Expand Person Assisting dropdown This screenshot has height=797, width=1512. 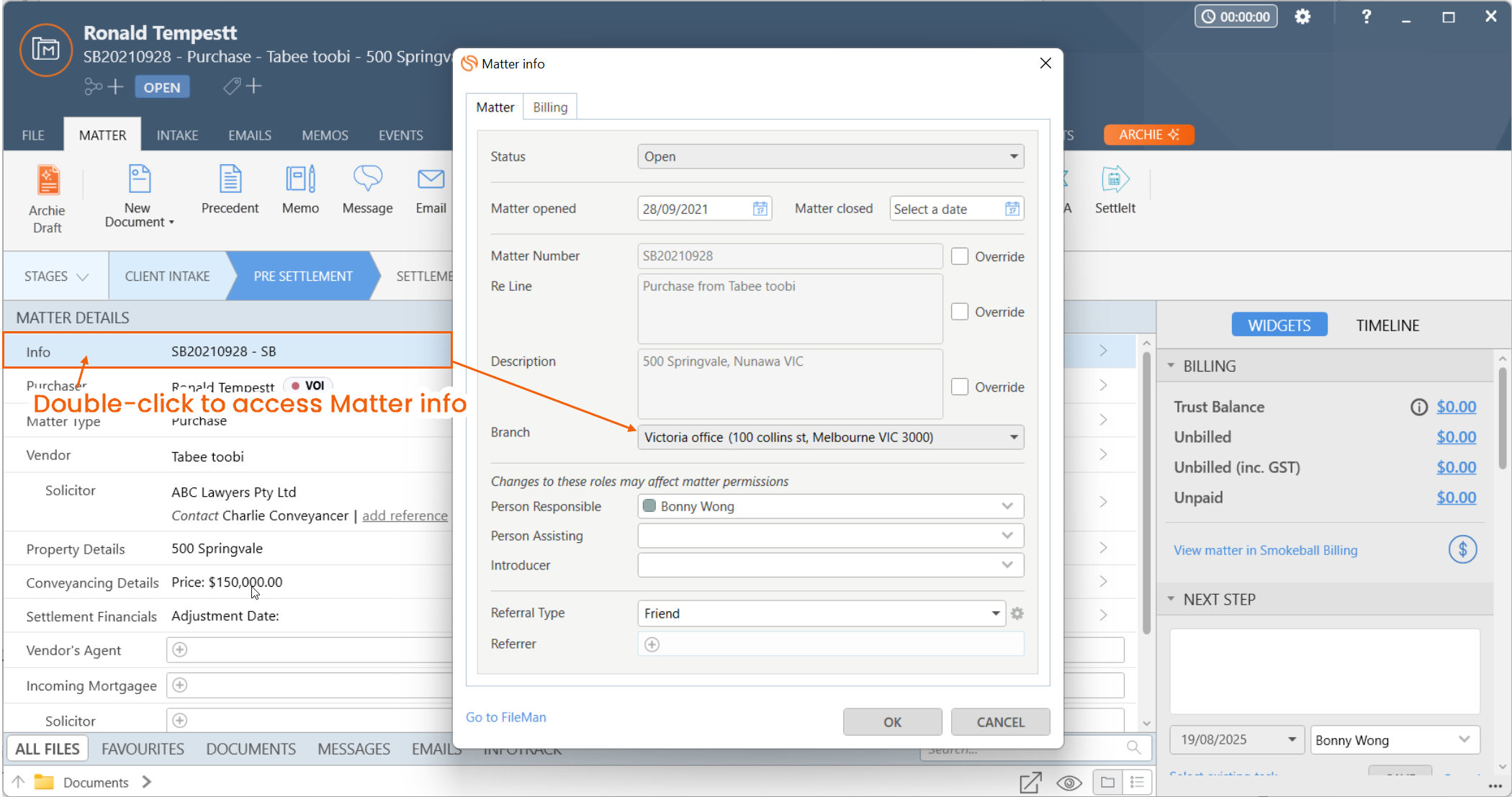click(1007, 536)
